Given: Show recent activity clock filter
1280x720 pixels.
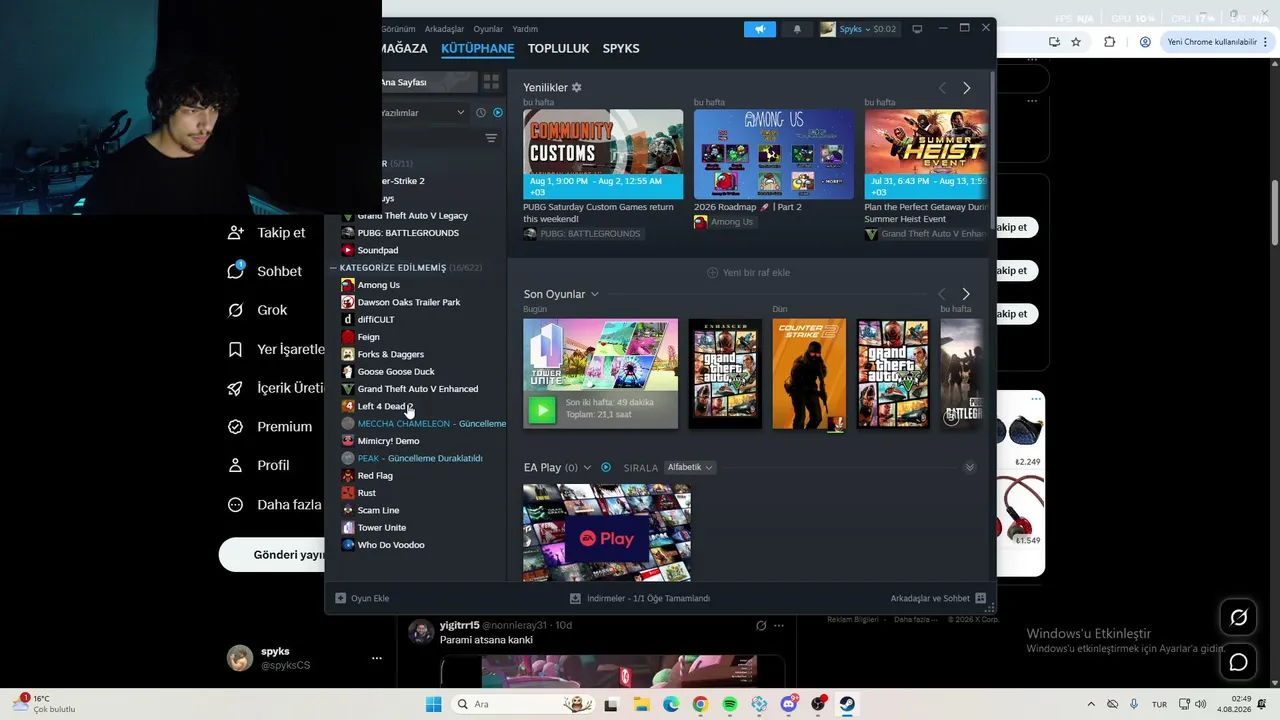Looking at the screenshot, I should coord(481,113).
